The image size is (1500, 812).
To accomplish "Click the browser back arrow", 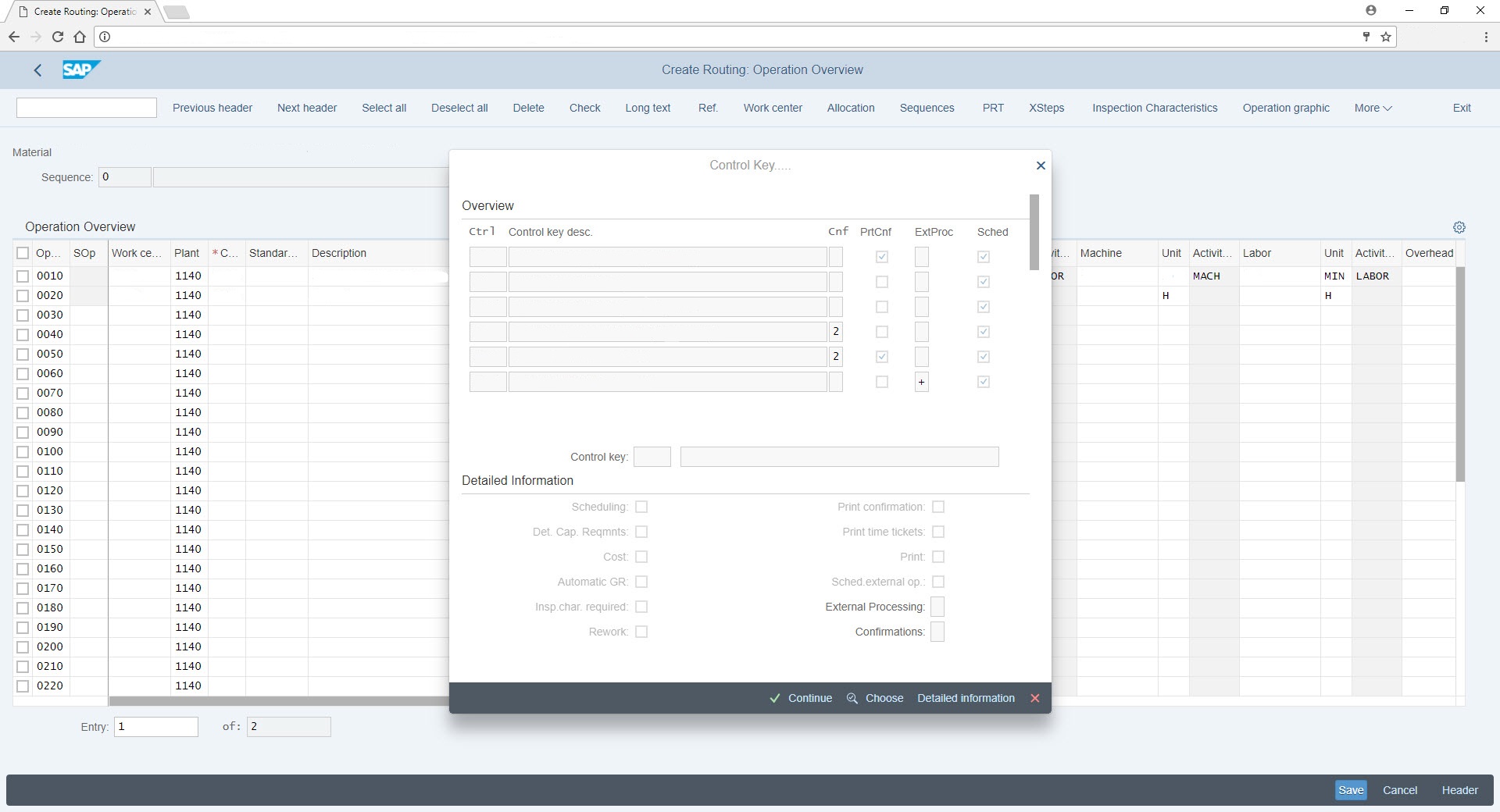I will [x=13, y=37].
